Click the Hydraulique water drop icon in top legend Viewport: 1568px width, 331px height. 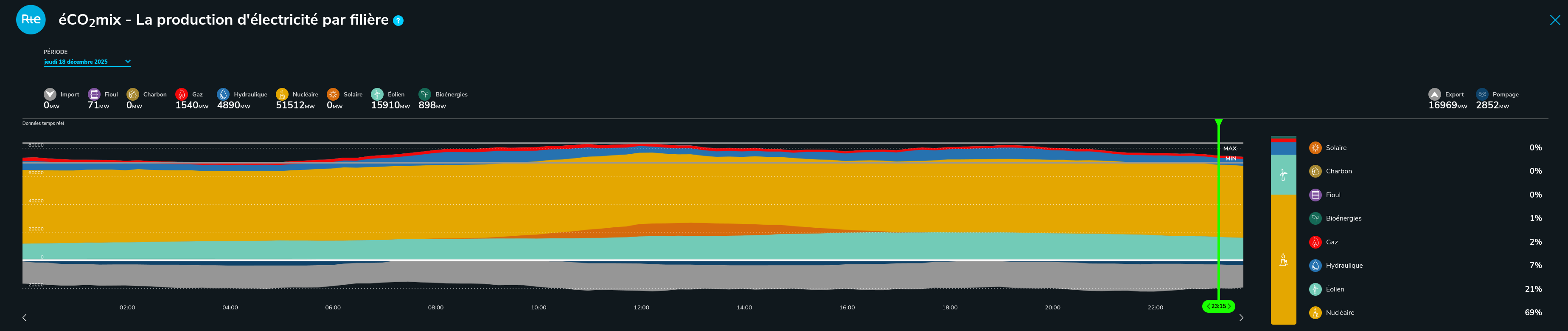pos(223,94)
